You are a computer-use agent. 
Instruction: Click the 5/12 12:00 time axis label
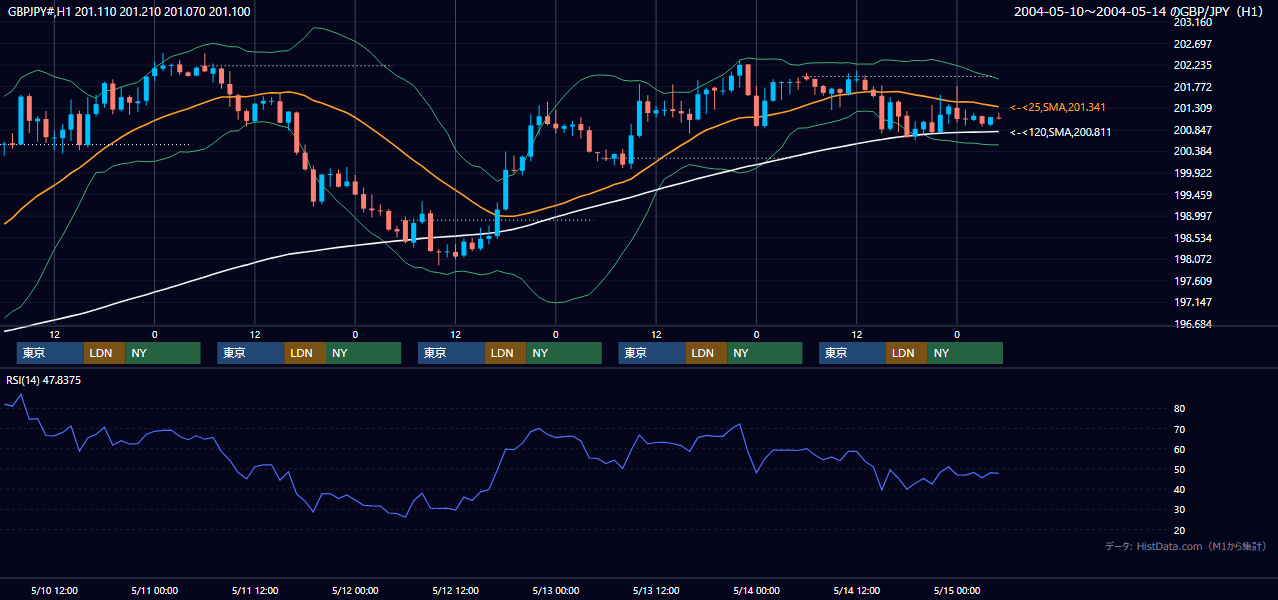[456, 590]
